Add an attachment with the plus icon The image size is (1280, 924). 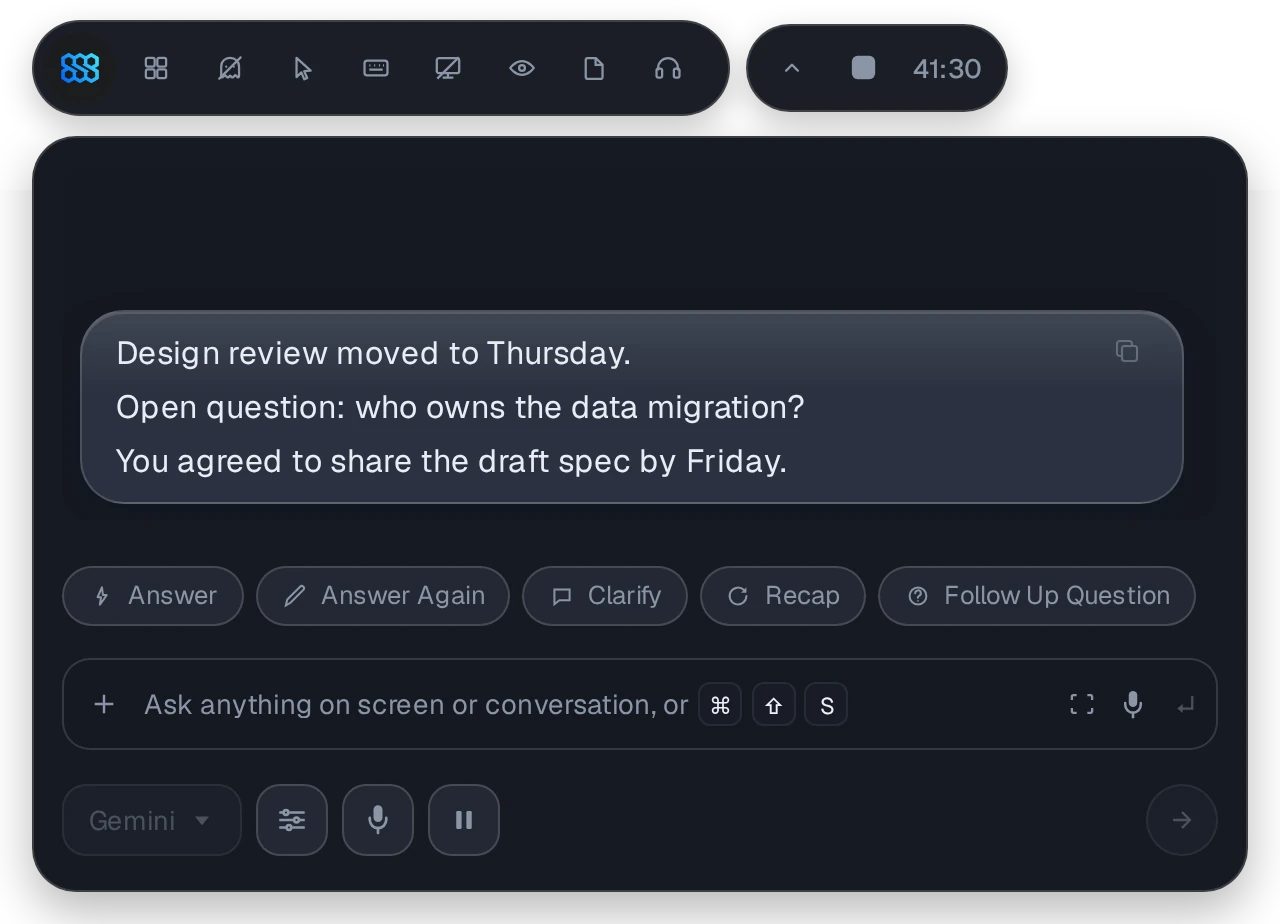coord(103,704)
